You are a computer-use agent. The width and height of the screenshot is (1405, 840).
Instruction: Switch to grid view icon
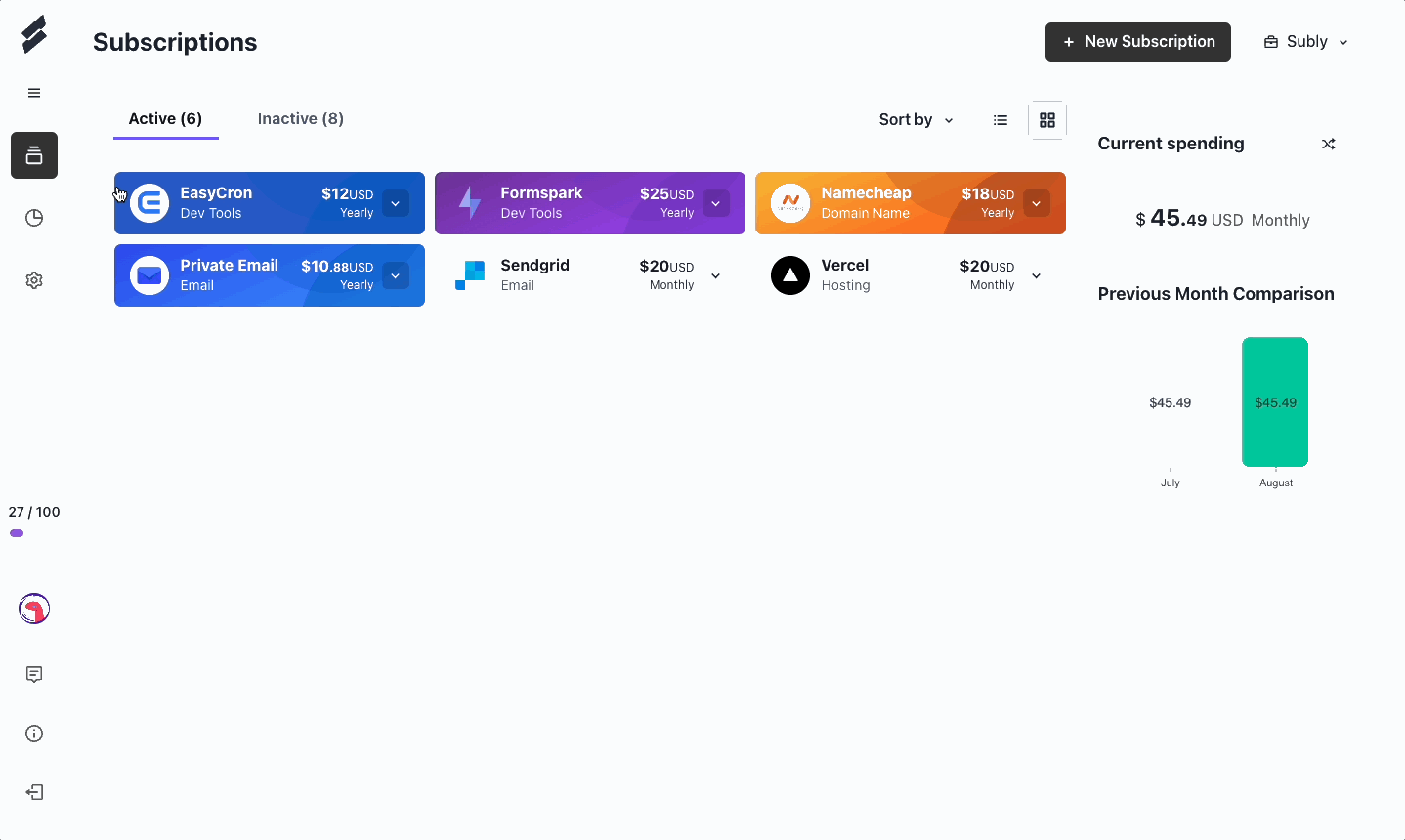click(1047, 120)
